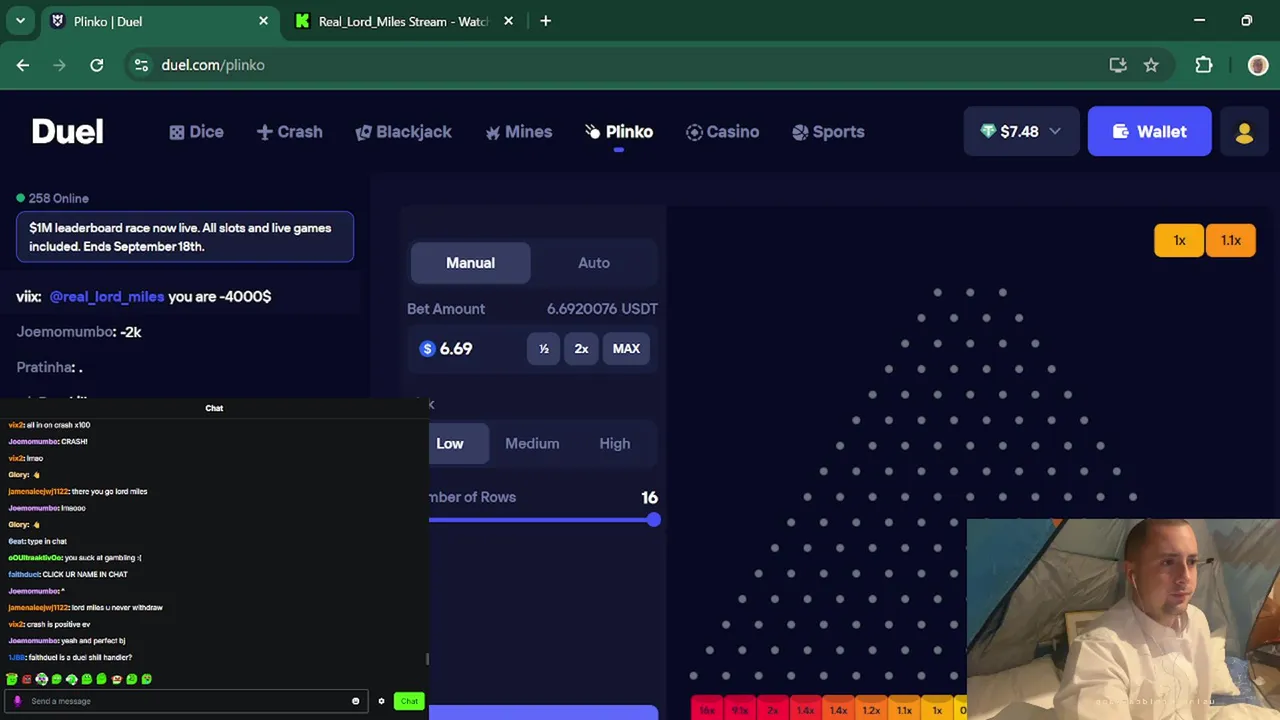Click the 6.6920076 USDT bet value text
The height and width of the screenshot is (720, 1280).
click(602, 309)
